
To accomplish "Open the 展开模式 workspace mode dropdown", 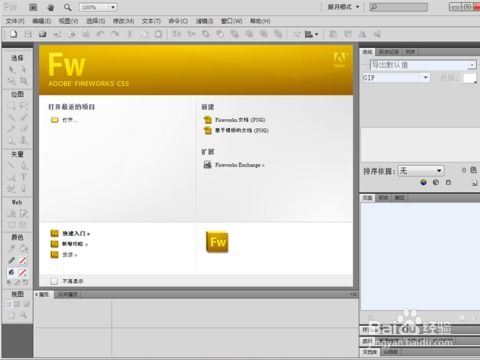I will 343,7.
